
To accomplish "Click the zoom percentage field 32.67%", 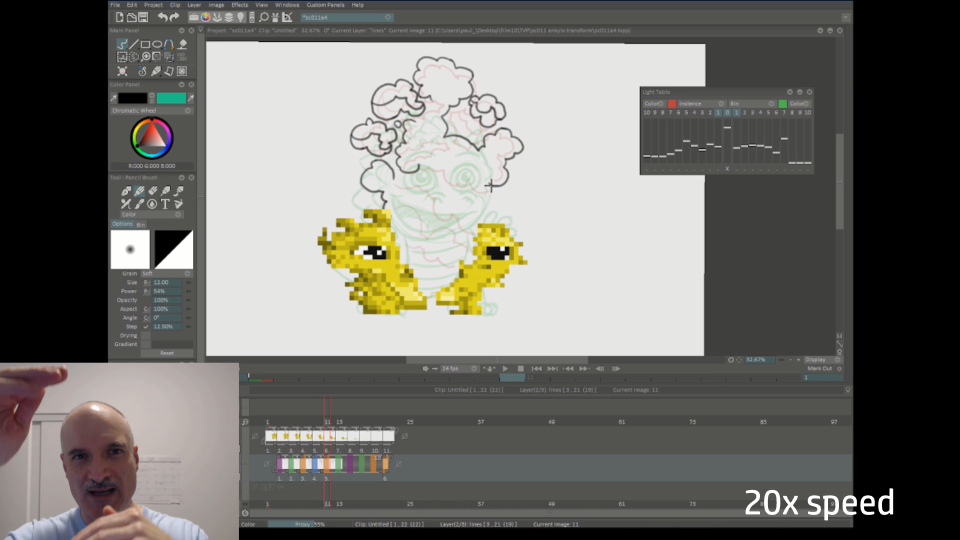I will [760, 359].
